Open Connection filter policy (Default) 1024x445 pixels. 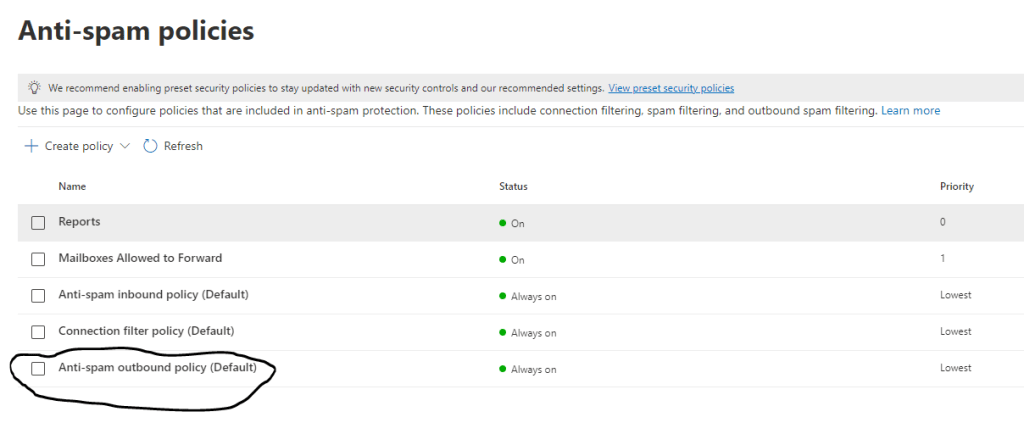146,331
